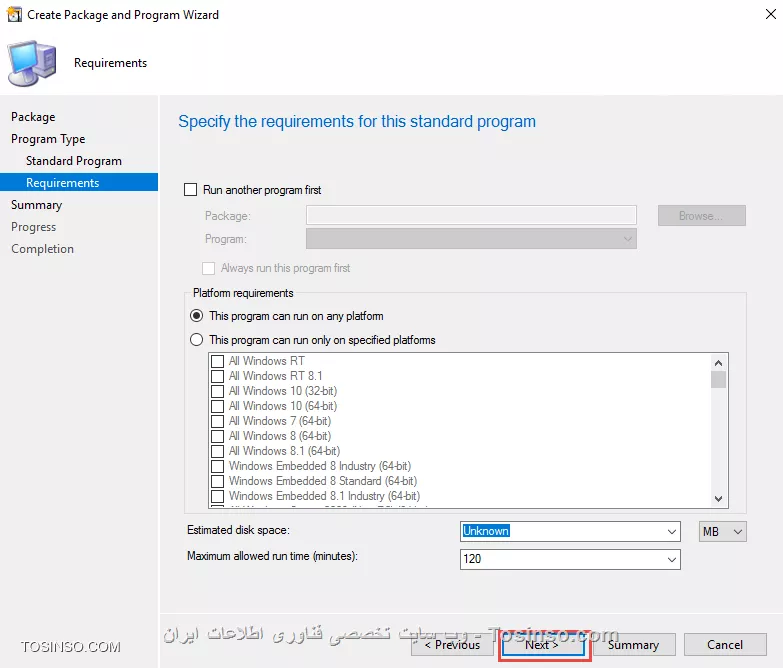Click the Previous button
The height and width of the screenshot is (668, 783).
tap(452, 645)
